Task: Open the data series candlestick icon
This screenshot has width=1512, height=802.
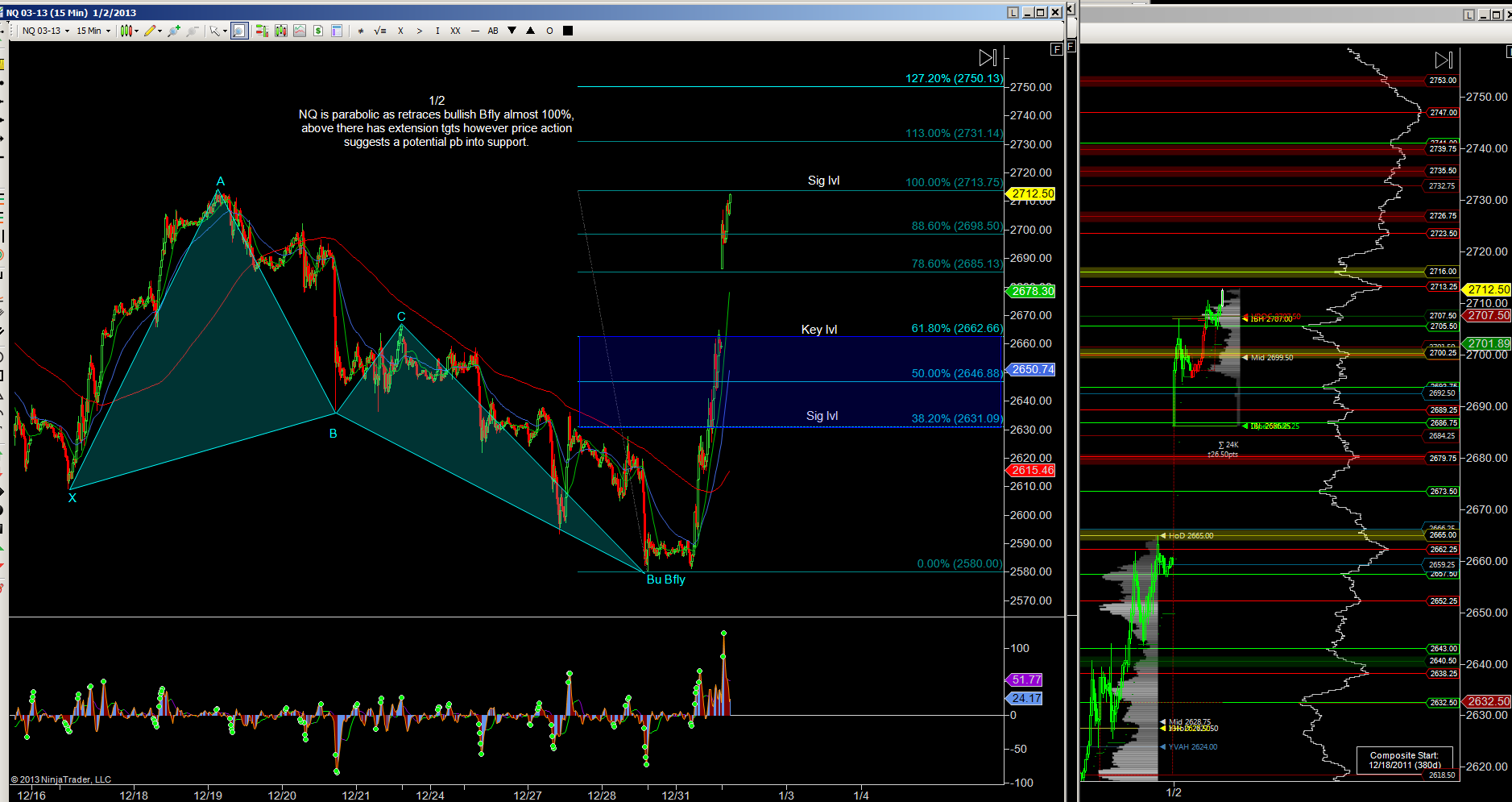Action: click(280, 31)
